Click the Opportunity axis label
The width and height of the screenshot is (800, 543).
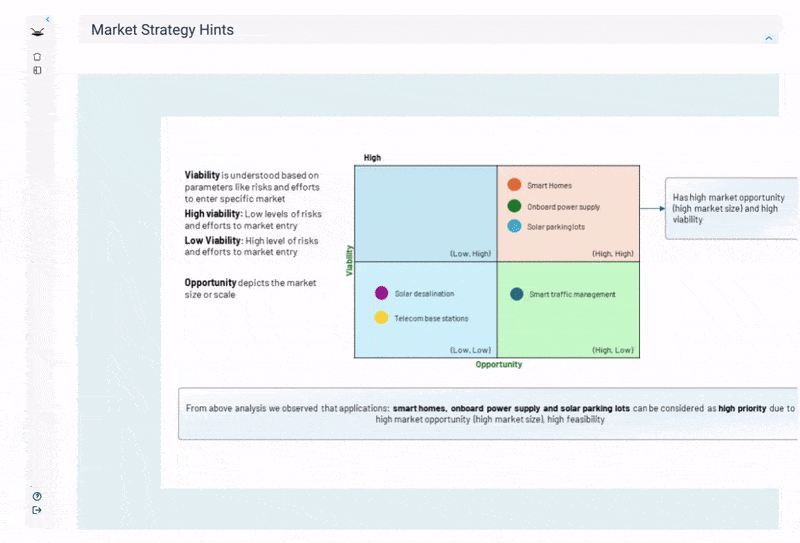pyautogui.click(x=498, y=365)
